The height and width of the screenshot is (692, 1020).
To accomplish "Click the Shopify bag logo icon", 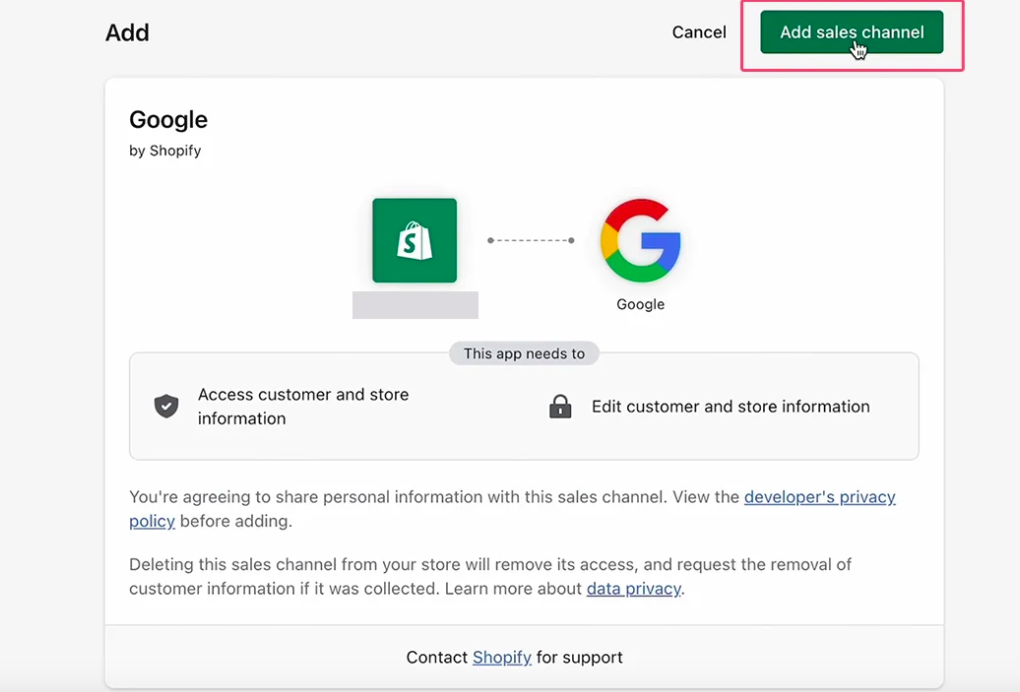I will (x=414, y=241).
